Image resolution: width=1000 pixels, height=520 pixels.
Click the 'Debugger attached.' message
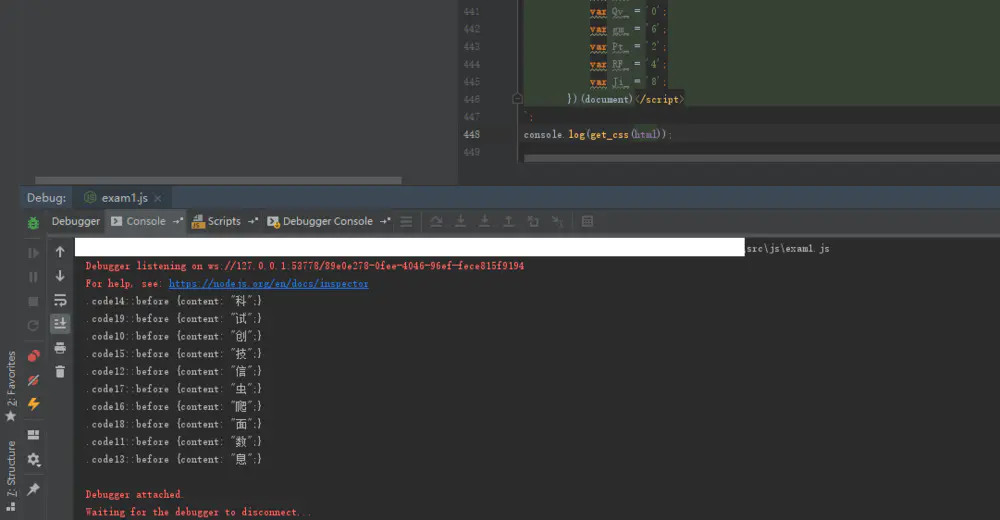click(x=134, y=494)
